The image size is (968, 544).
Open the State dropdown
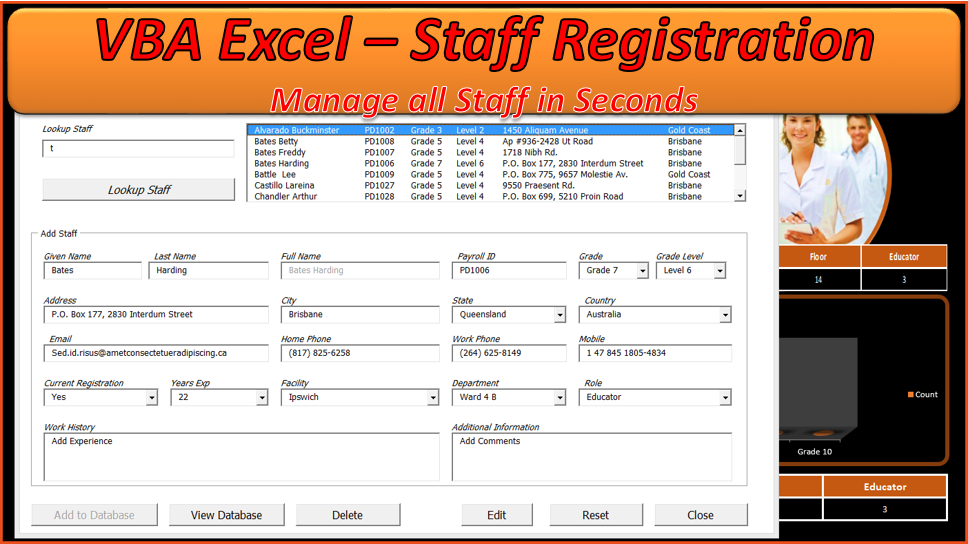point(560,315)
